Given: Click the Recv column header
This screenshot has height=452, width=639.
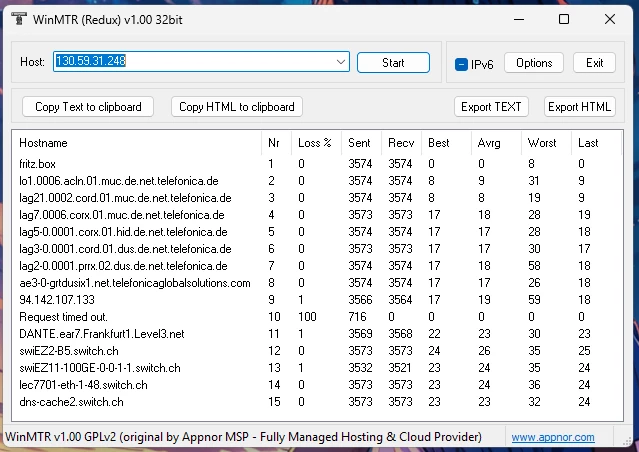Looking at the screenshot, I should (x=401, y=143).
